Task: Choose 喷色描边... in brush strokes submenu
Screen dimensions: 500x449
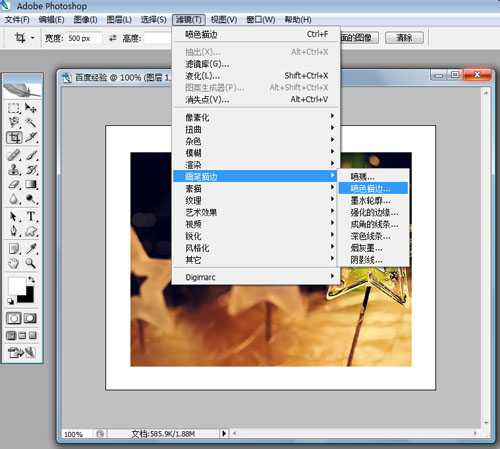Action: pyautogui.click(x=373, y=188)
